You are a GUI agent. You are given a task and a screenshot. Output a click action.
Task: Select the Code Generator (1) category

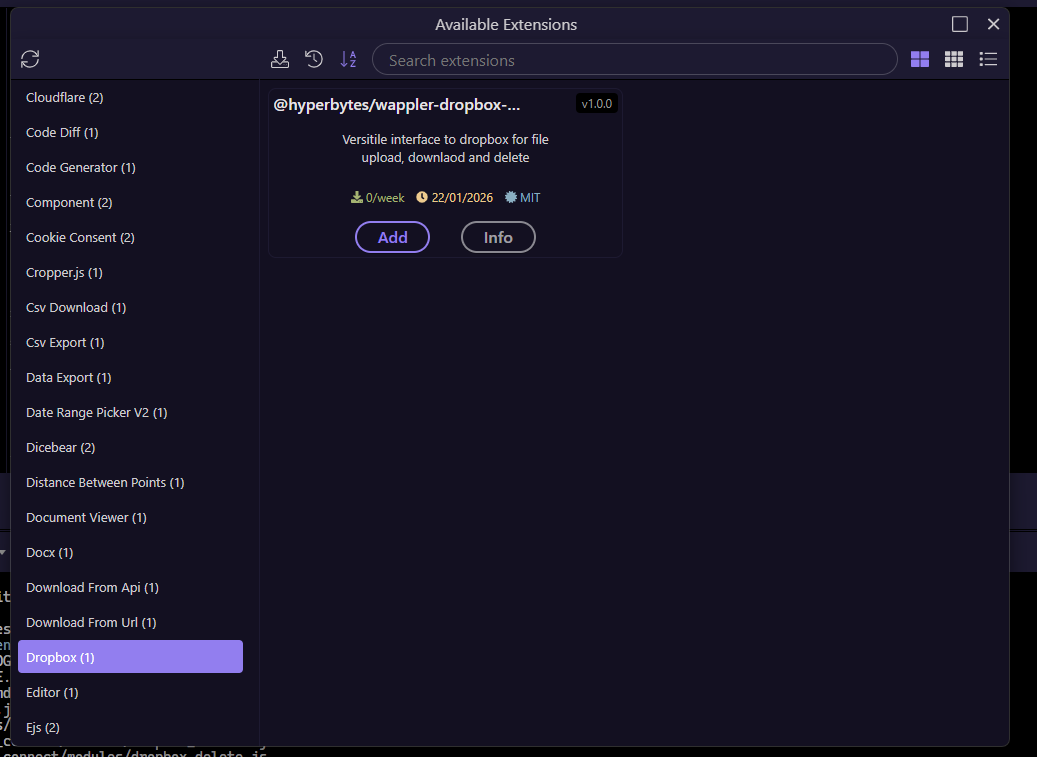tap(80, 168)
